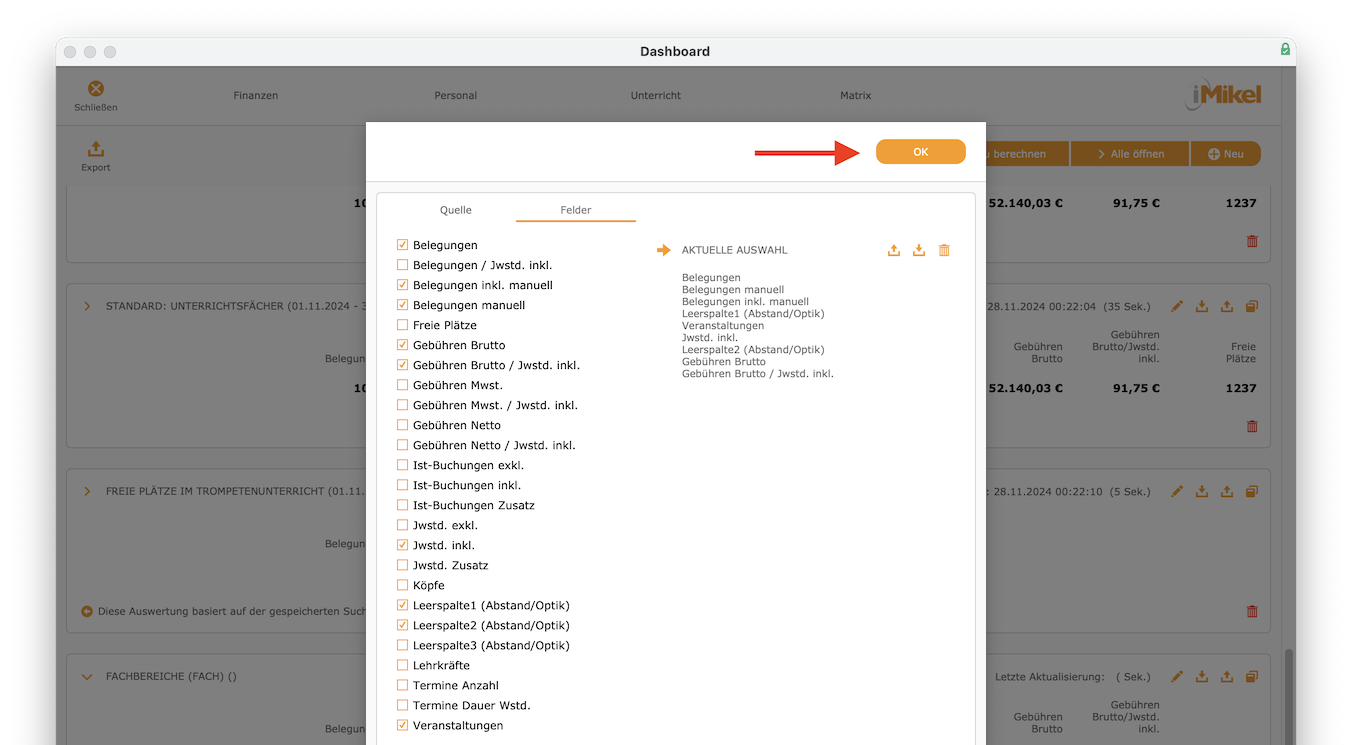
Task: Uncheck Belegungen inkl. manuell checkbox
Action: [402, 285]
